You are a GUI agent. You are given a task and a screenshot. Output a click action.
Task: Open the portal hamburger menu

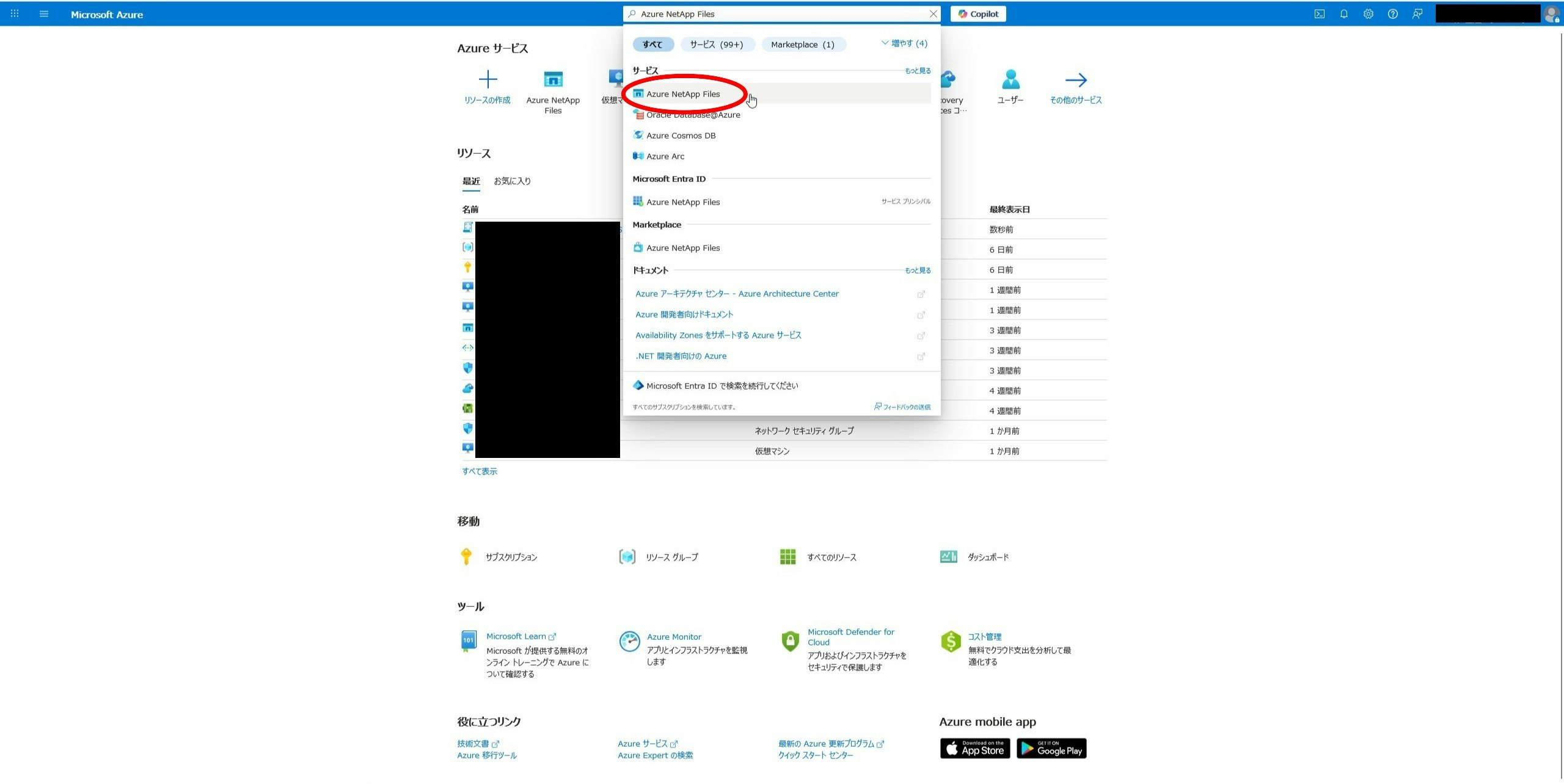click(x=43, y=14)
